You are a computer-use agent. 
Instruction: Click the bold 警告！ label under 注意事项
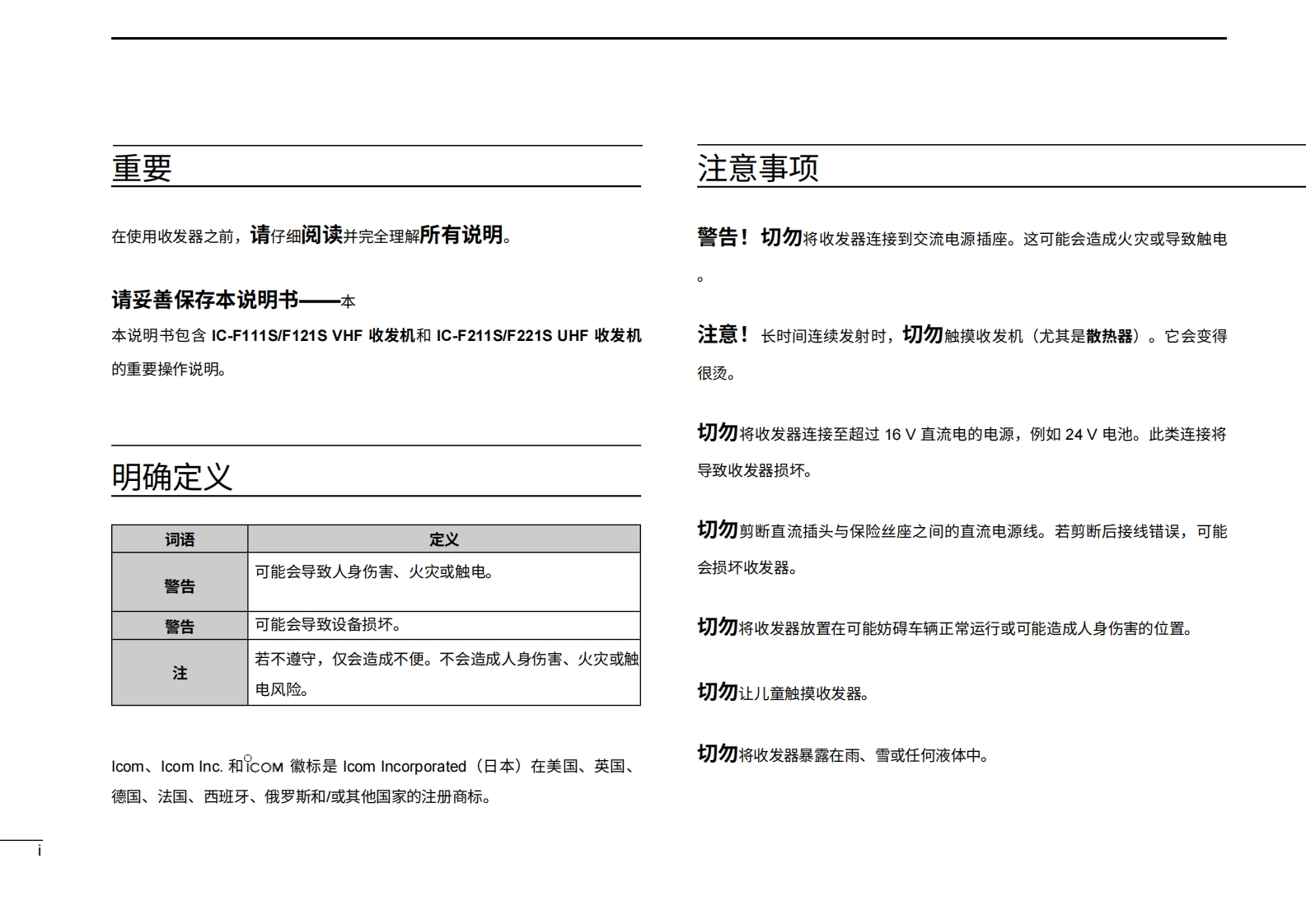click(723, 238)
